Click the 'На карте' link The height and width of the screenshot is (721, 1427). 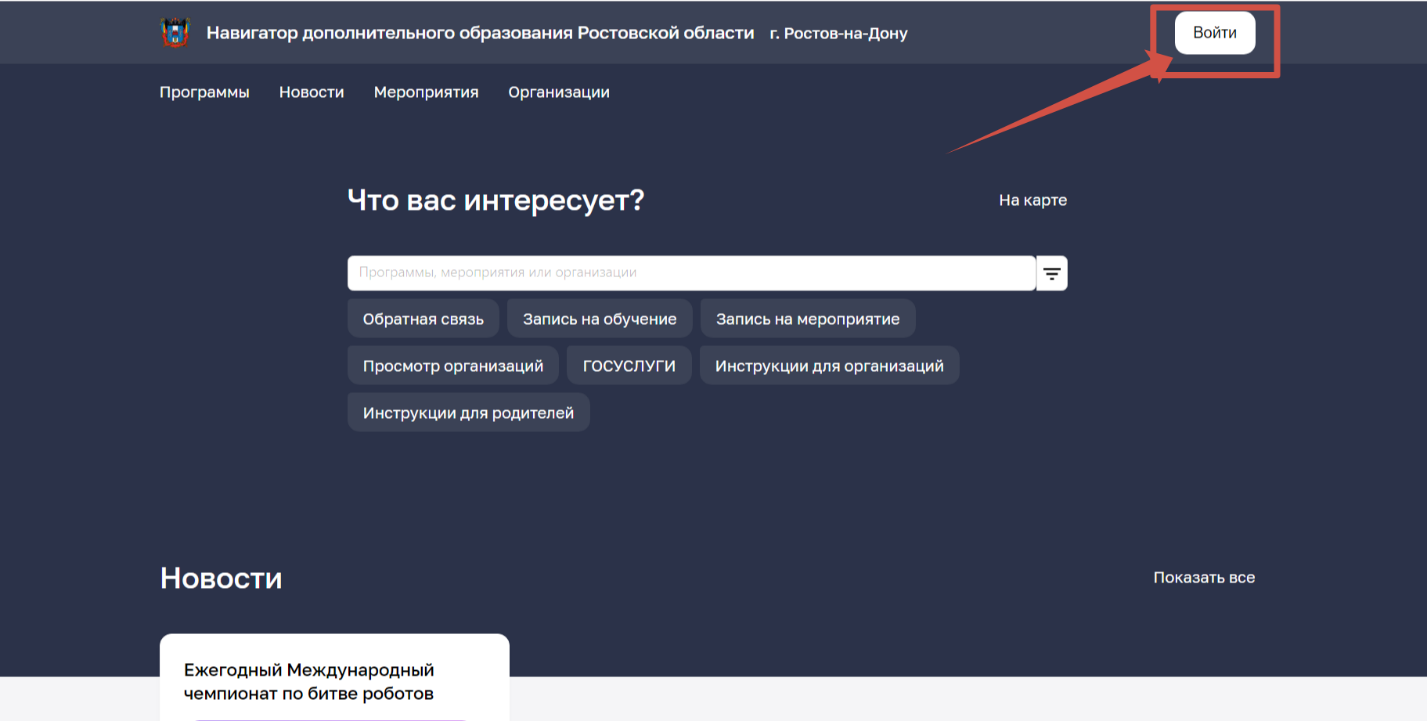1032,200
